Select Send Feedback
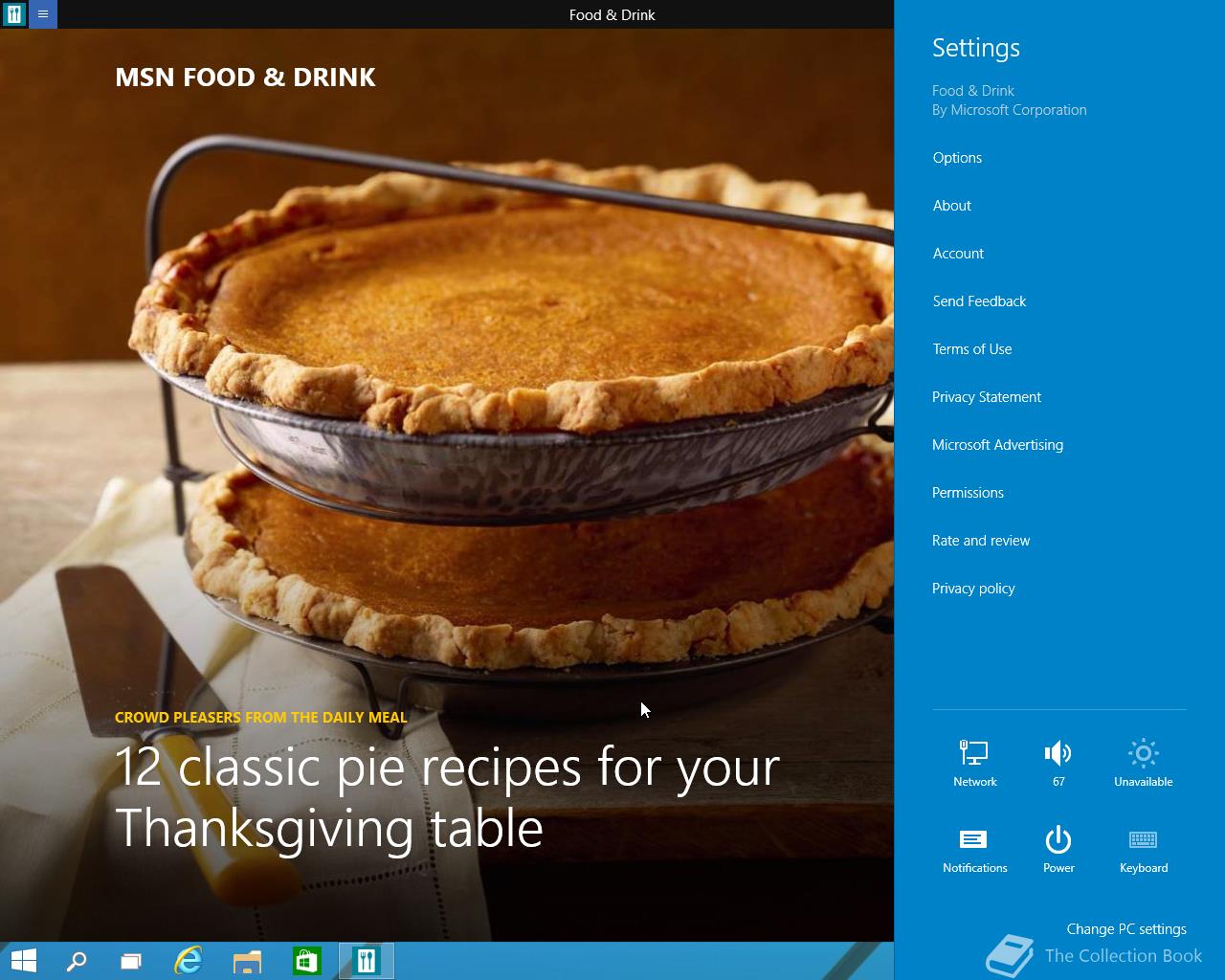This screenshot has height=980, width=1225. [979, 301]
